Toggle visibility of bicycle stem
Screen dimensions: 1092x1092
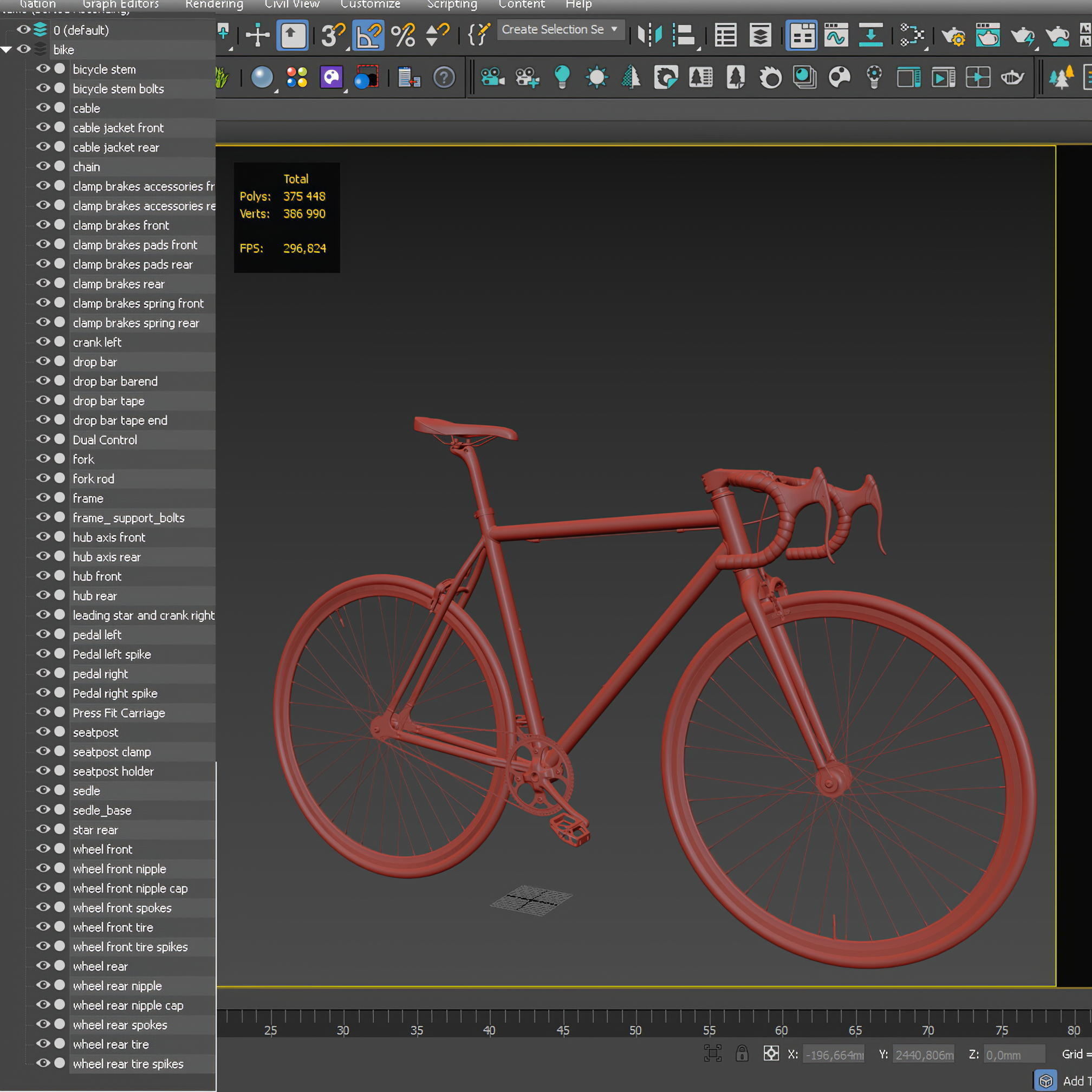43,68
